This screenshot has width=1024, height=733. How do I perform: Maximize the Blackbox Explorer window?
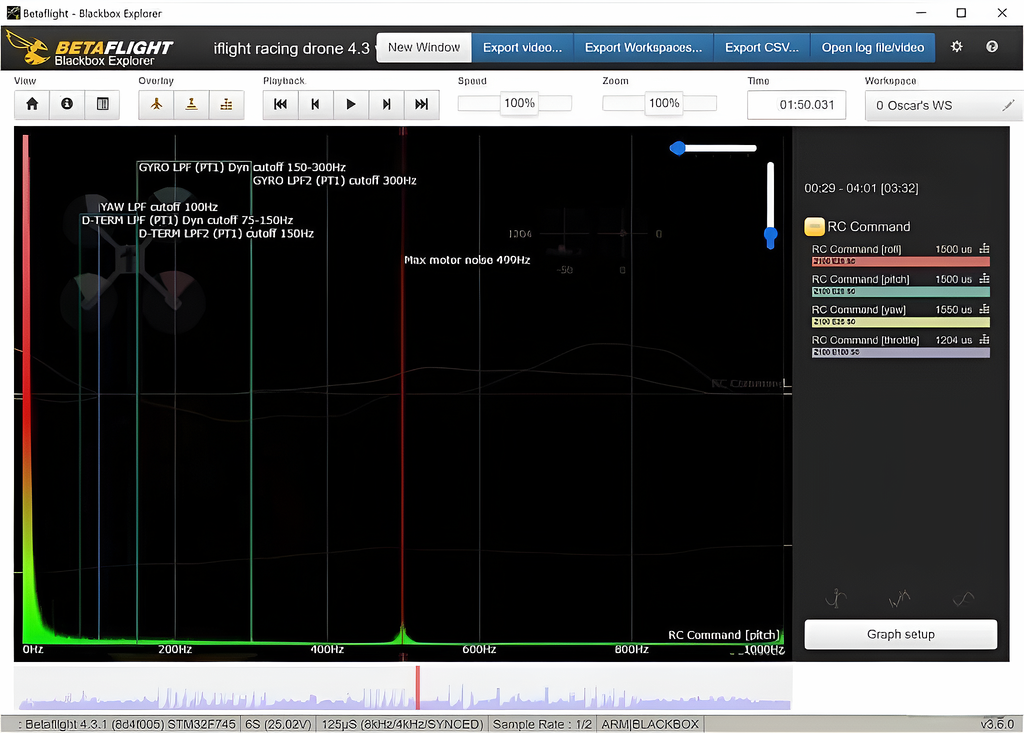point(961,12)
